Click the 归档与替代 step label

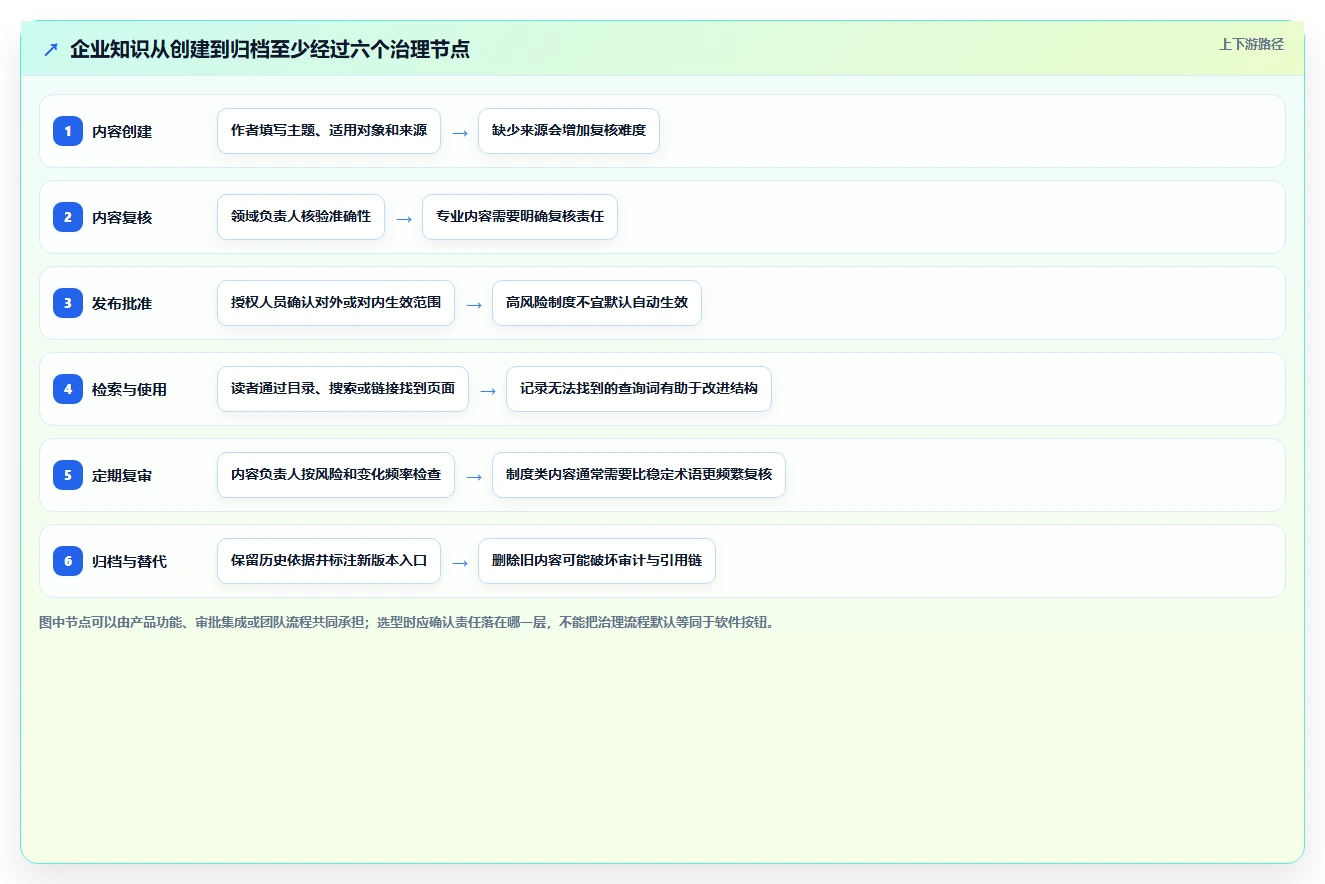click(x=129, y=561)
